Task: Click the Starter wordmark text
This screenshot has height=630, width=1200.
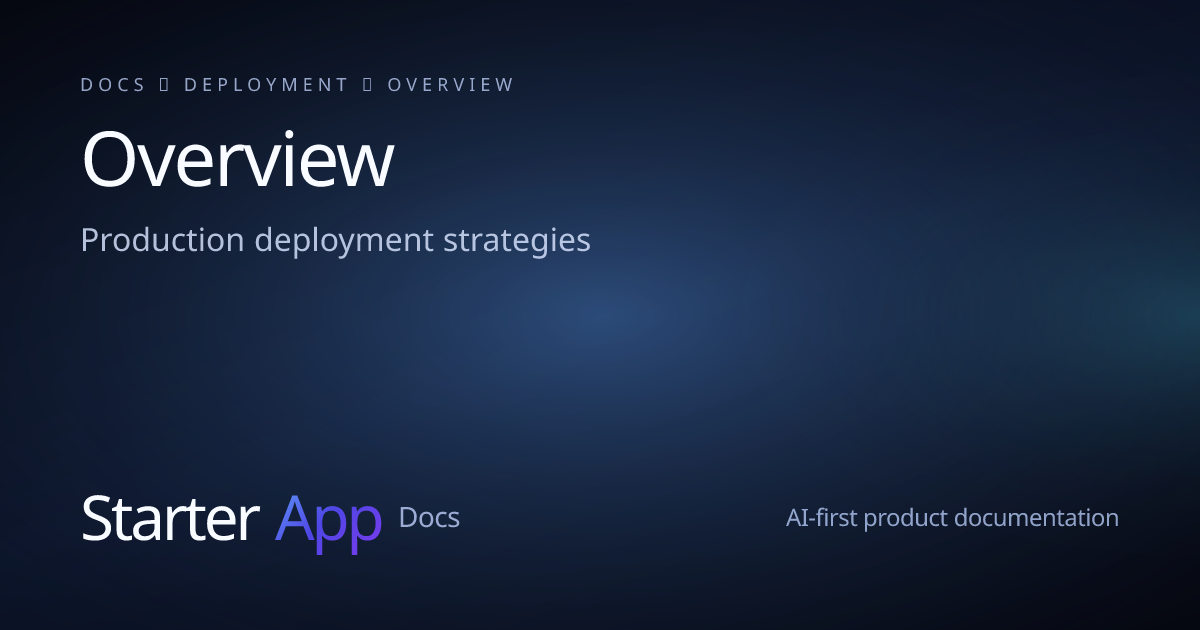Action: click(170, 518)
